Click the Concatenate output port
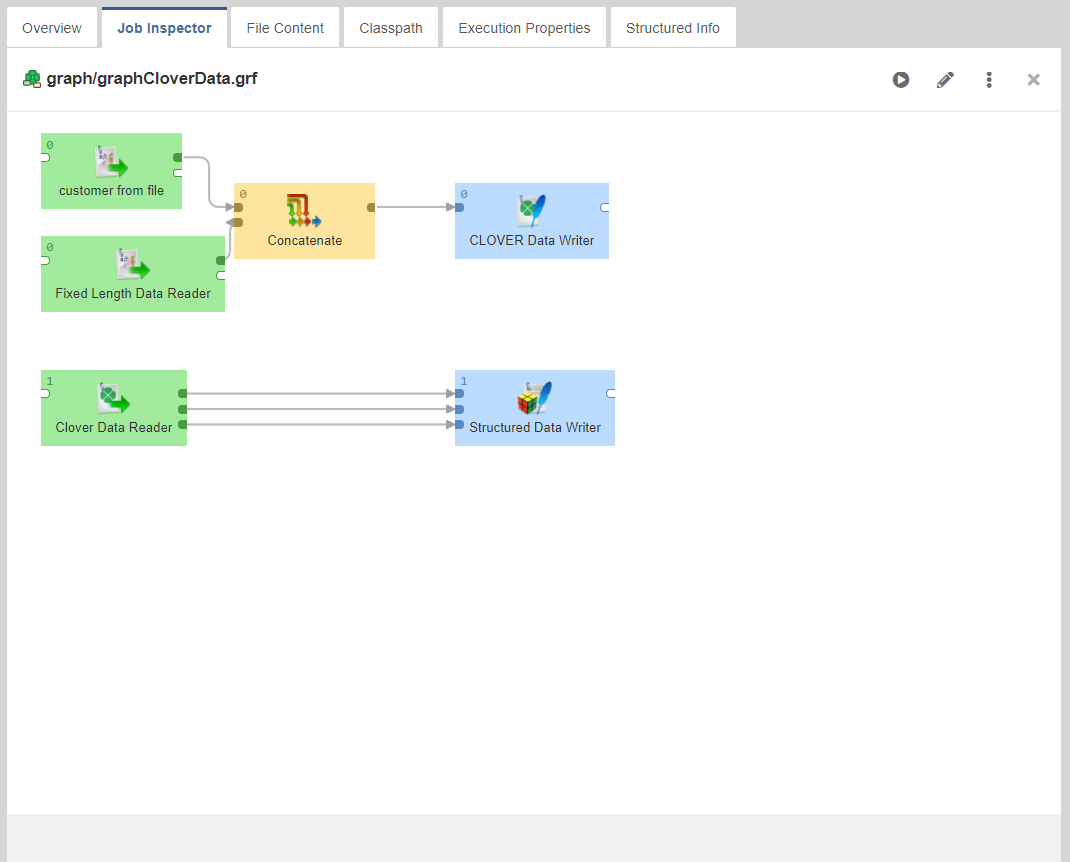 371,208
